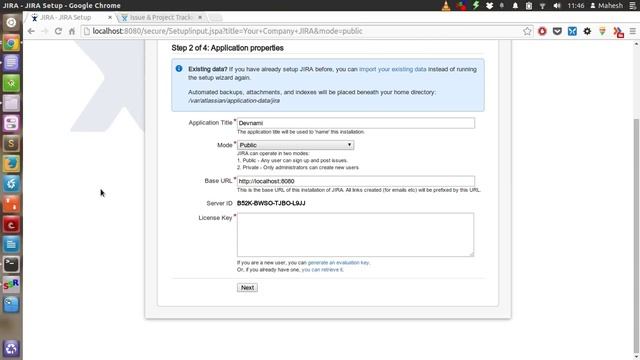Click into the License Key text area

pos(356,235)
